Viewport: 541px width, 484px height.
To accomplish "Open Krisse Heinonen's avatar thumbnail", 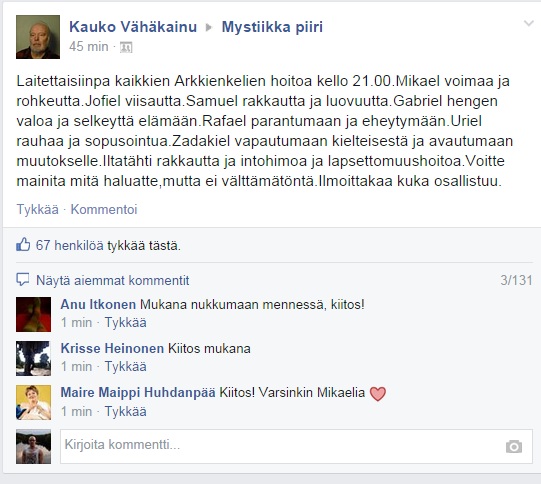I will 33,358.
